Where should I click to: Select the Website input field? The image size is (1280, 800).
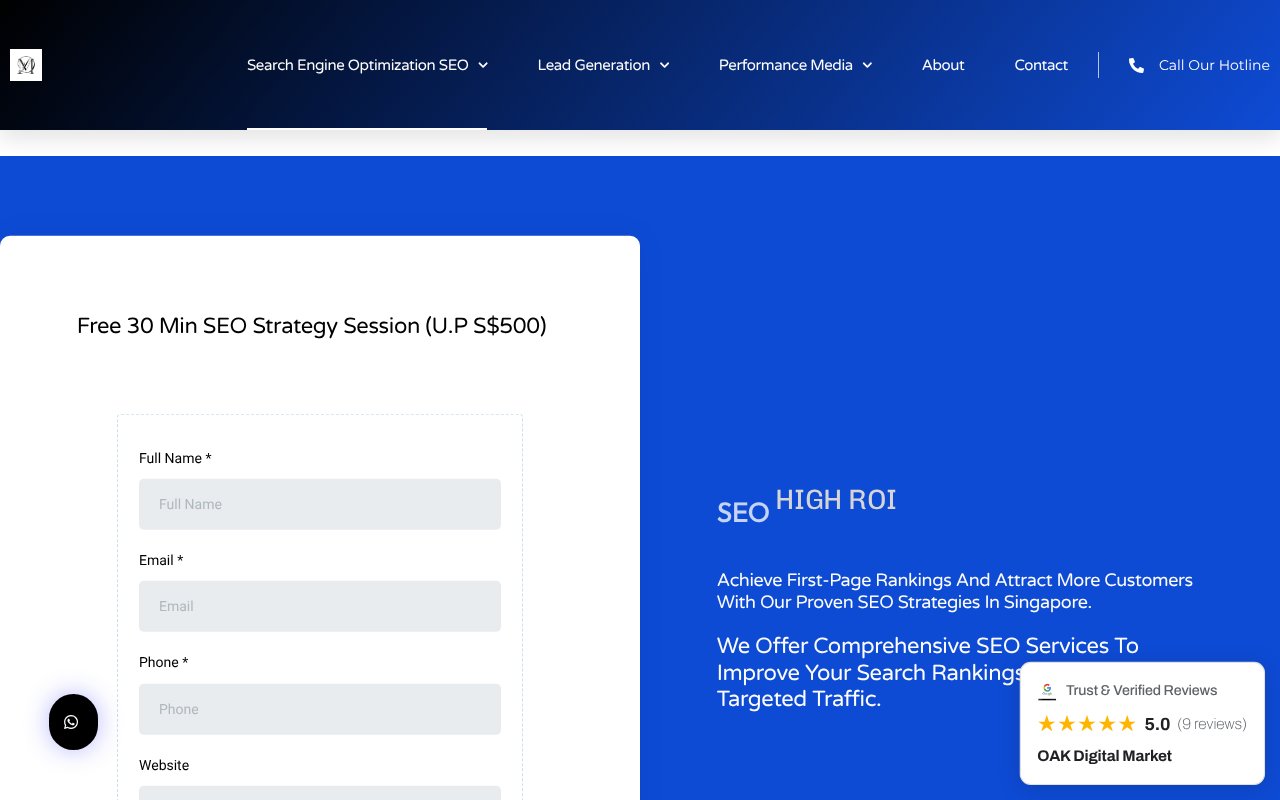pos(320,795)
